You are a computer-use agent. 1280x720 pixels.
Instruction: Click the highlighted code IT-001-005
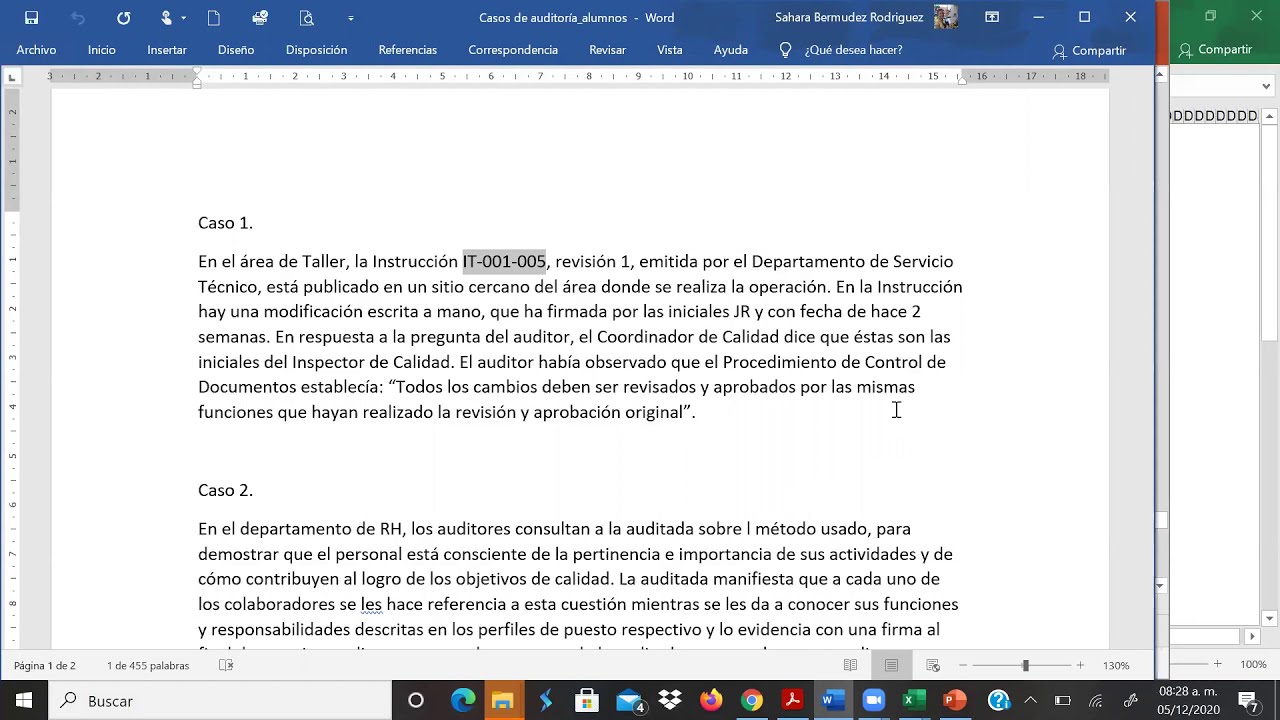pyautogui.click(x=504, y=262)
